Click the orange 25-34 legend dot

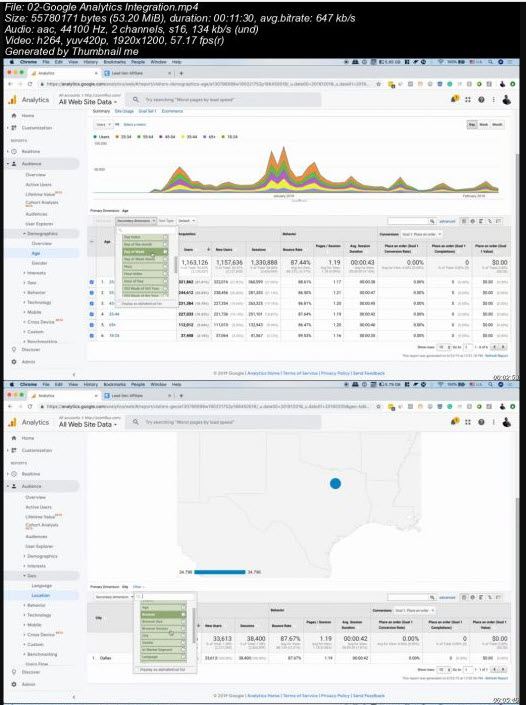tap(117, 137)
